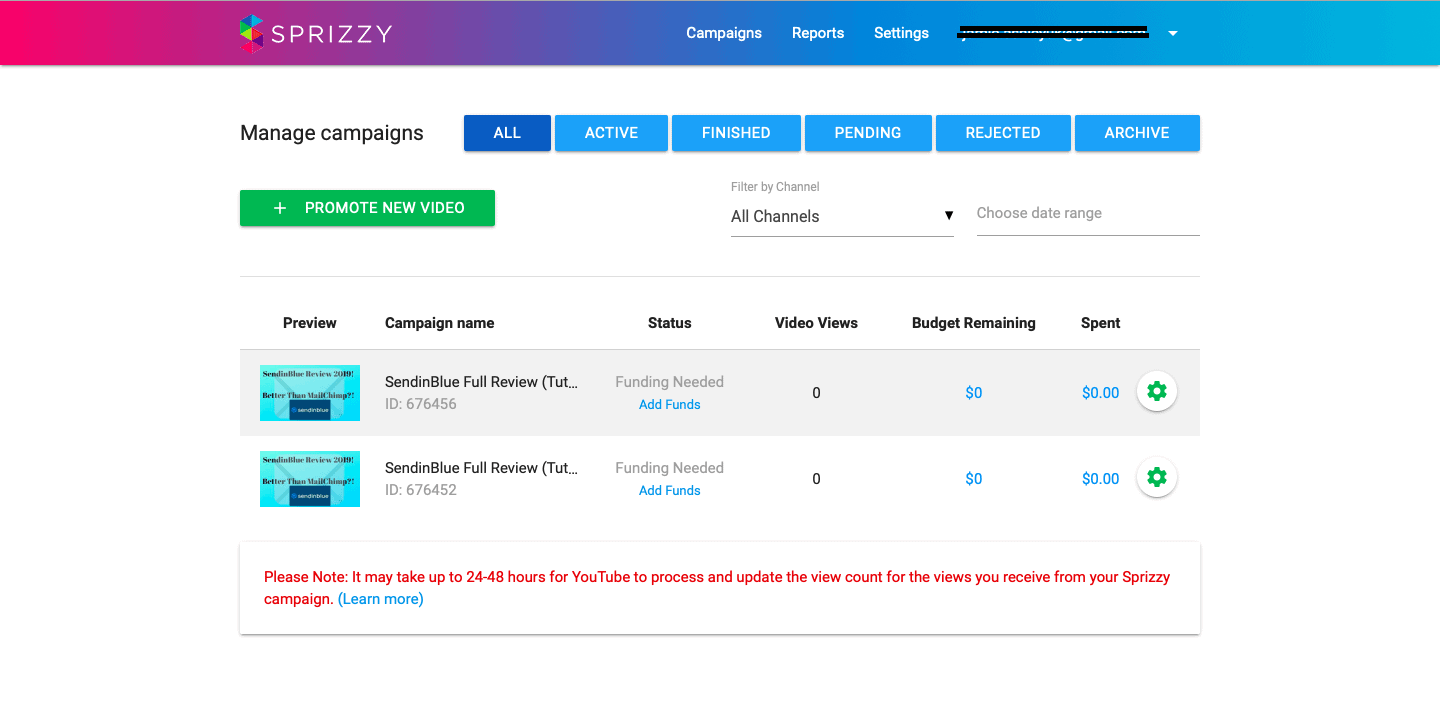Click $0 budget remaining for campaign 676452
This screenshot has width=1440, height=707.
point(974,479)
